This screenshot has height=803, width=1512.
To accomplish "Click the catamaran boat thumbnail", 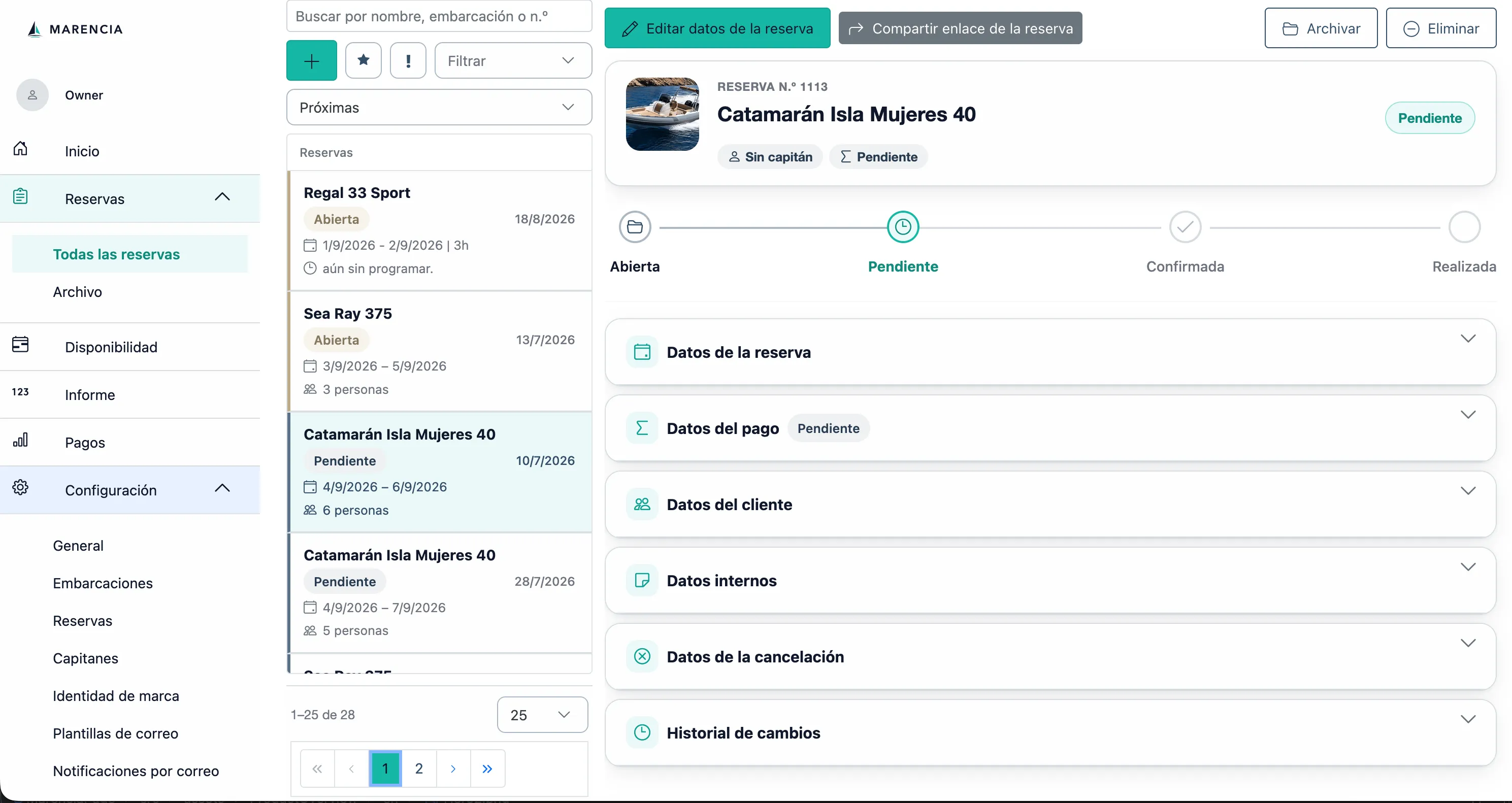I will pyautogui.click(x=662, y=114).
